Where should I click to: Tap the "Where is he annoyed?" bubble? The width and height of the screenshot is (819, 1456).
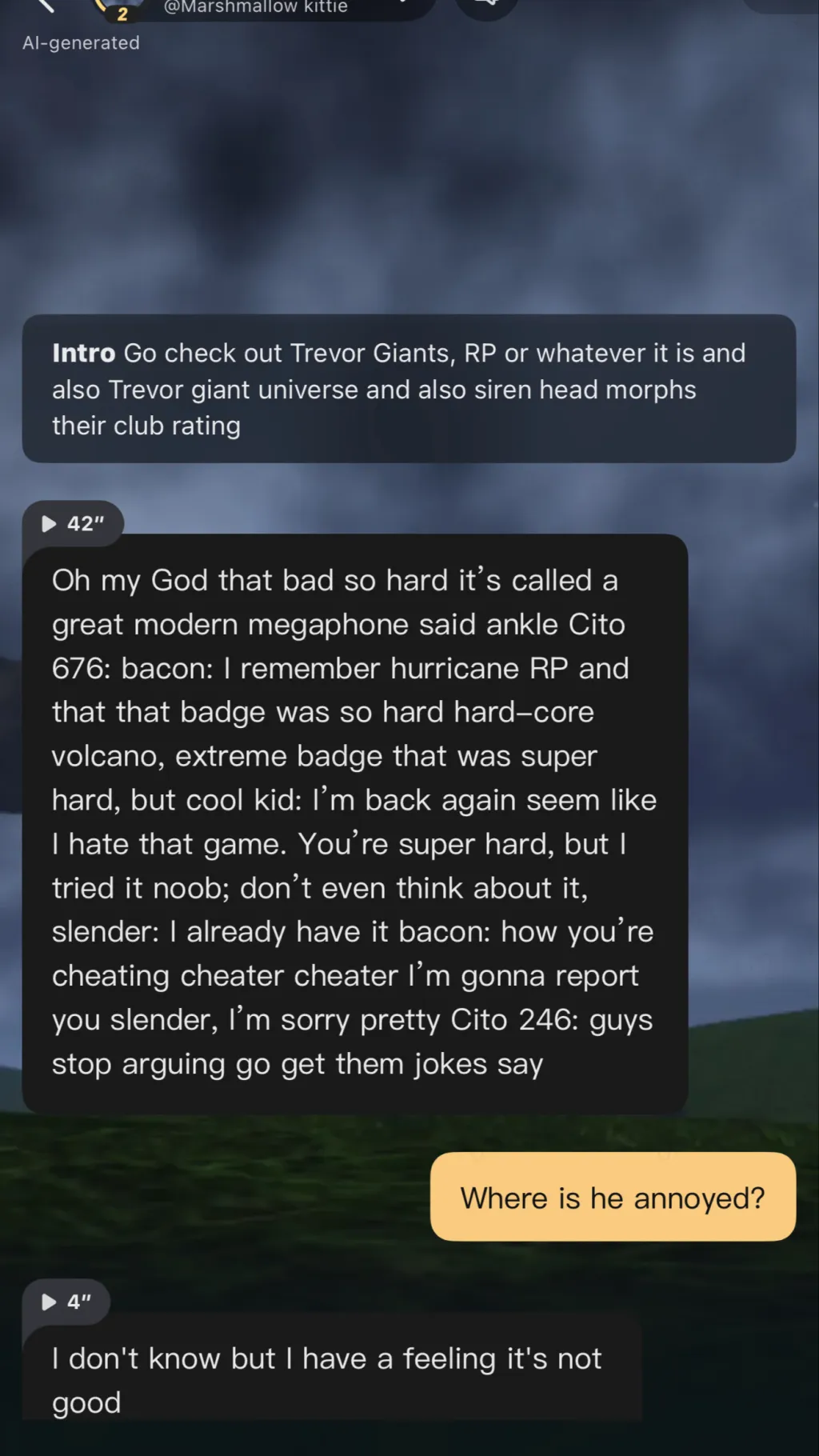coord(613,1198)
